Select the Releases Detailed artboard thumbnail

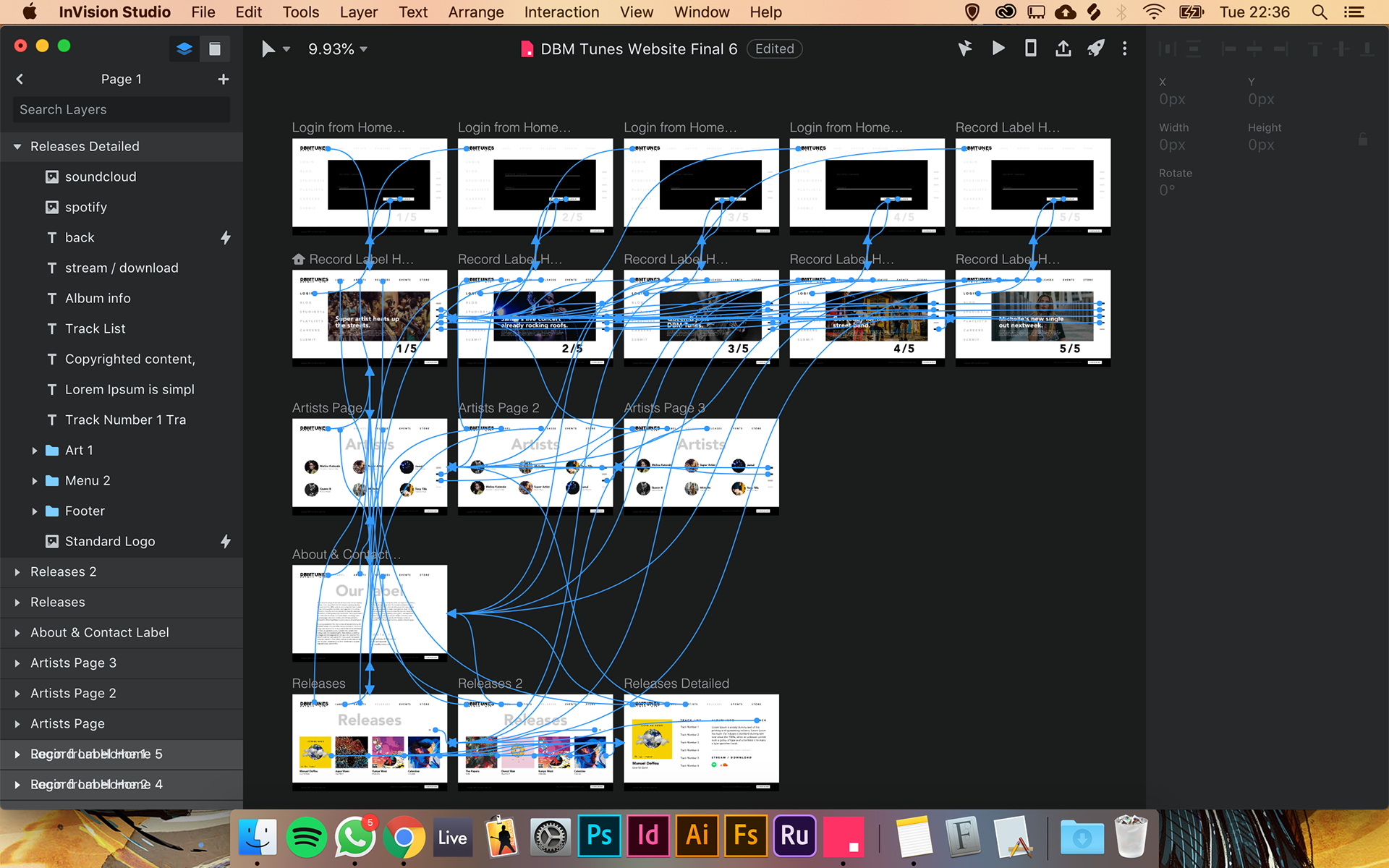701,742
